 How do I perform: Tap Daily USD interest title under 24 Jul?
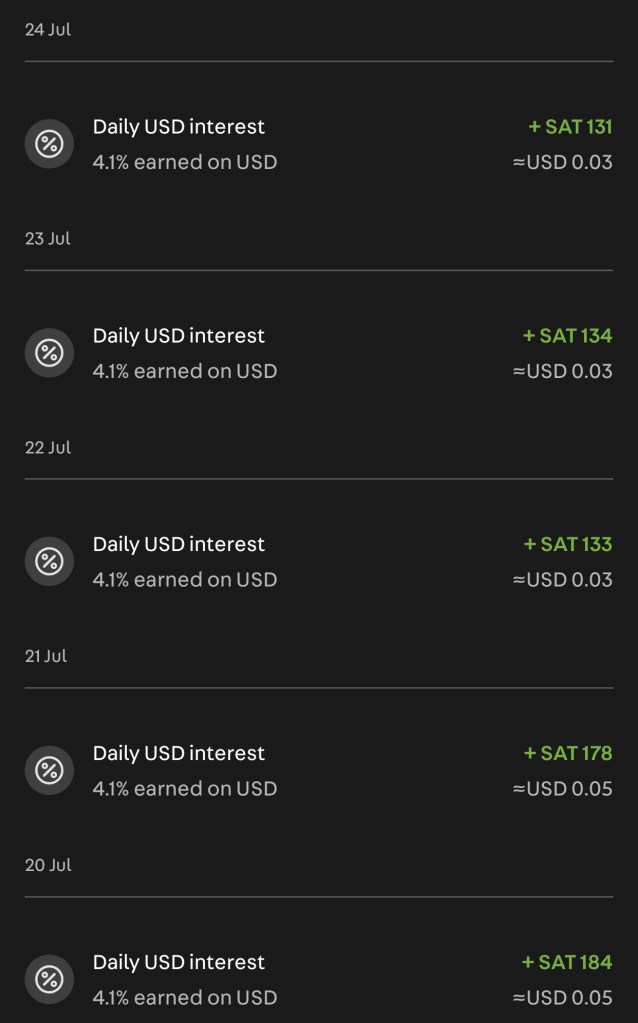point(179,127)
